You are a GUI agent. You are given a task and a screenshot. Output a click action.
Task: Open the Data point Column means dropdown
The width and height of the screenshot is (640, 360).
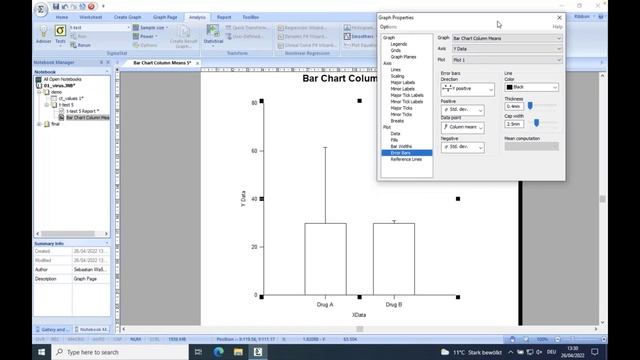click(x=462, y=127)
